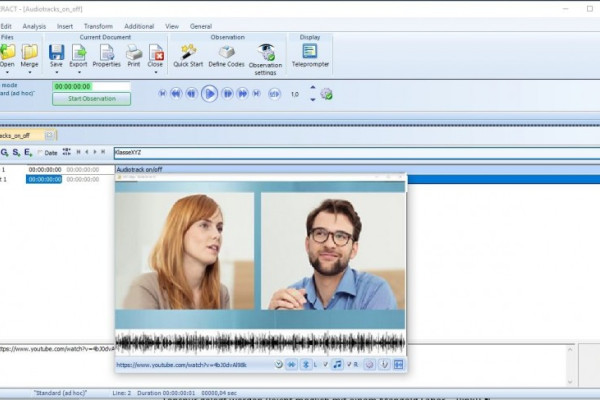Expand the Open dropdown arrow
The height and width of the screenshot is (400, 600).
click(7, 72)
